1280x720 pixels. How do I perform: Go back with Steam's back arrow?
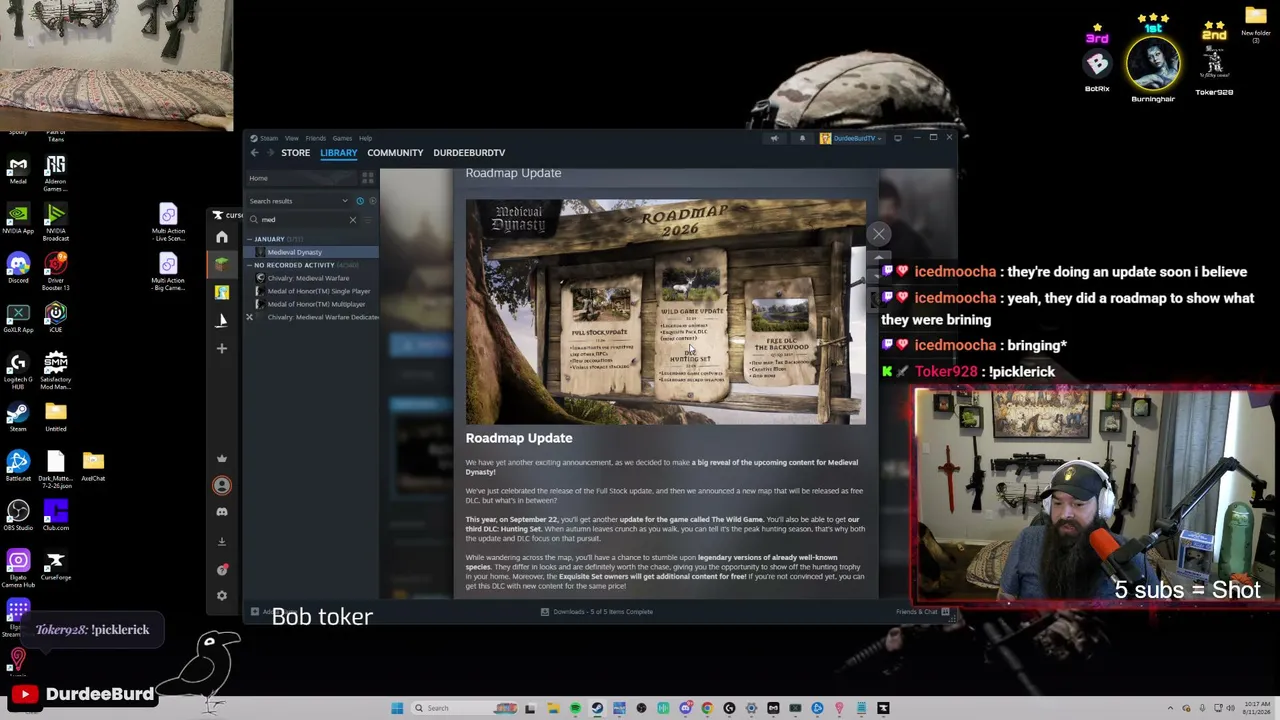(254, 153)
